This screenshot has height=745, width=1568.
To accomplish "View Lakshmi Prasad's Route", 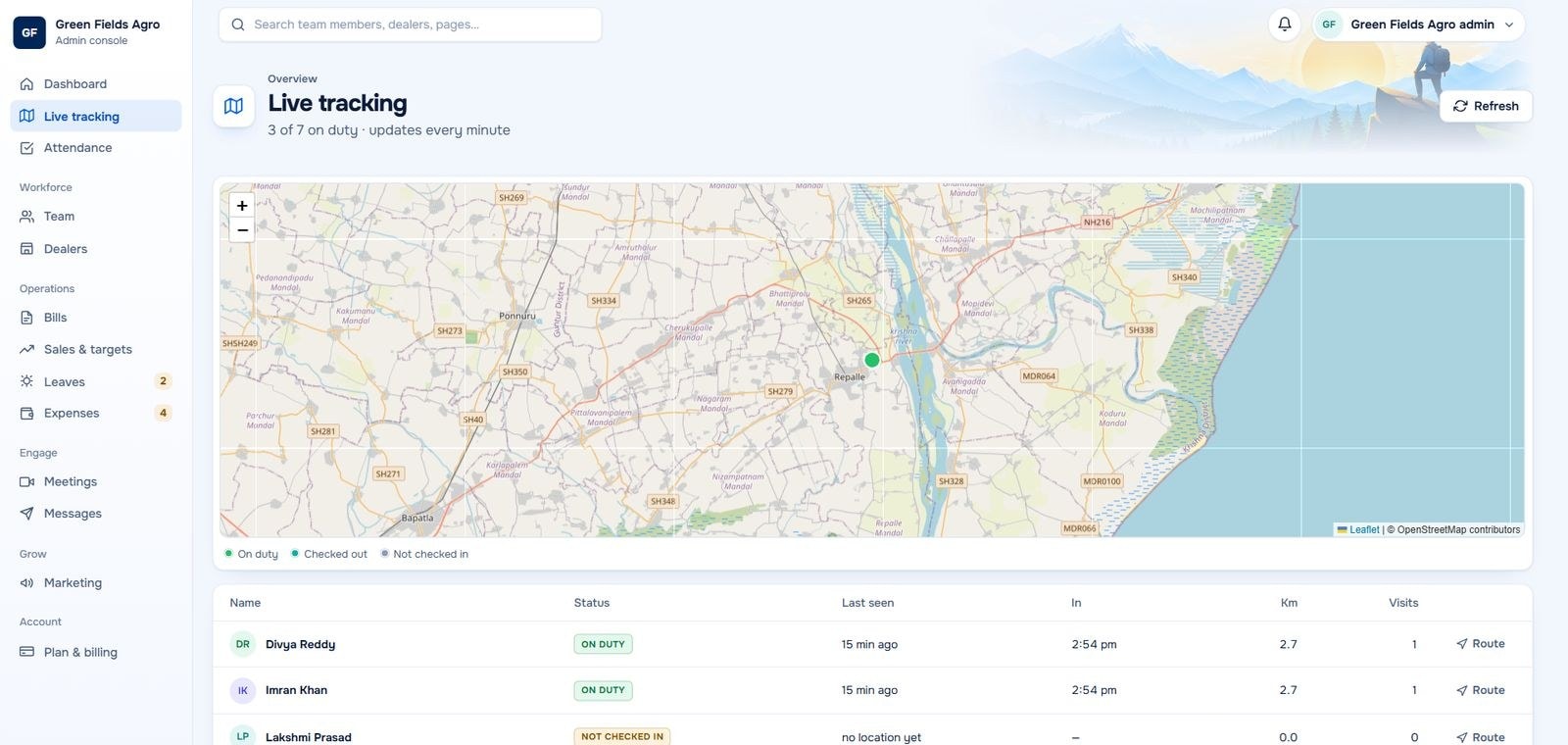I will (x=1481, y=737).
